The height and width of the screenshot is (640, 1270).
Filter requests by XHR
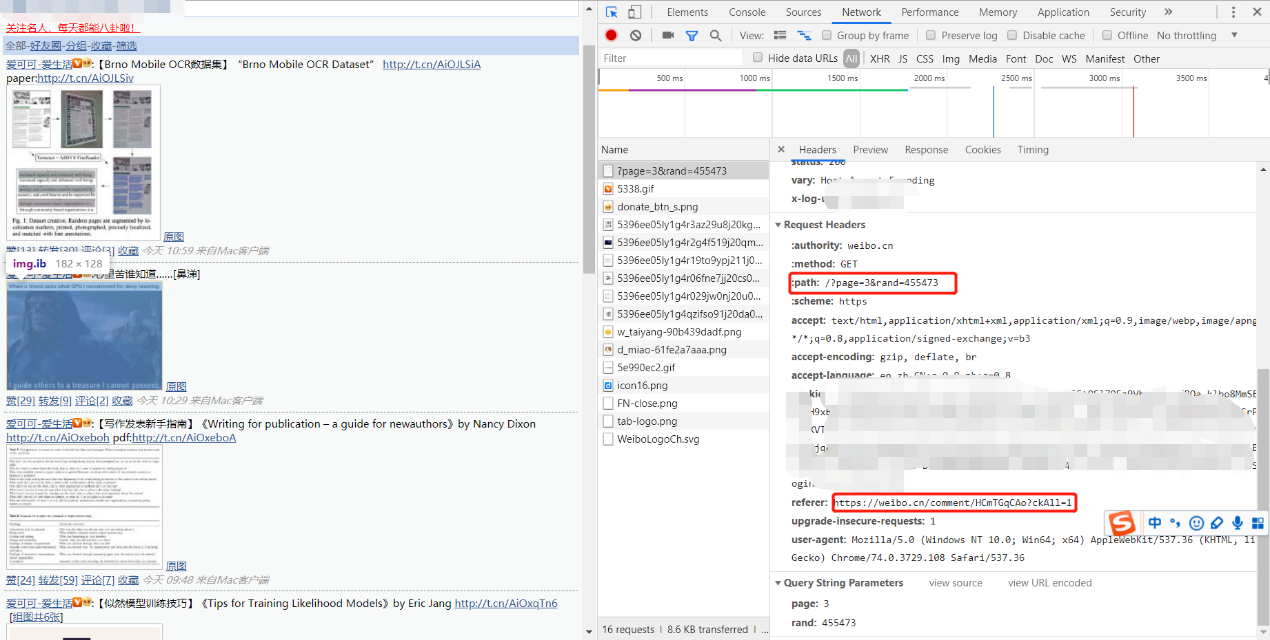(x=879, y=59)
